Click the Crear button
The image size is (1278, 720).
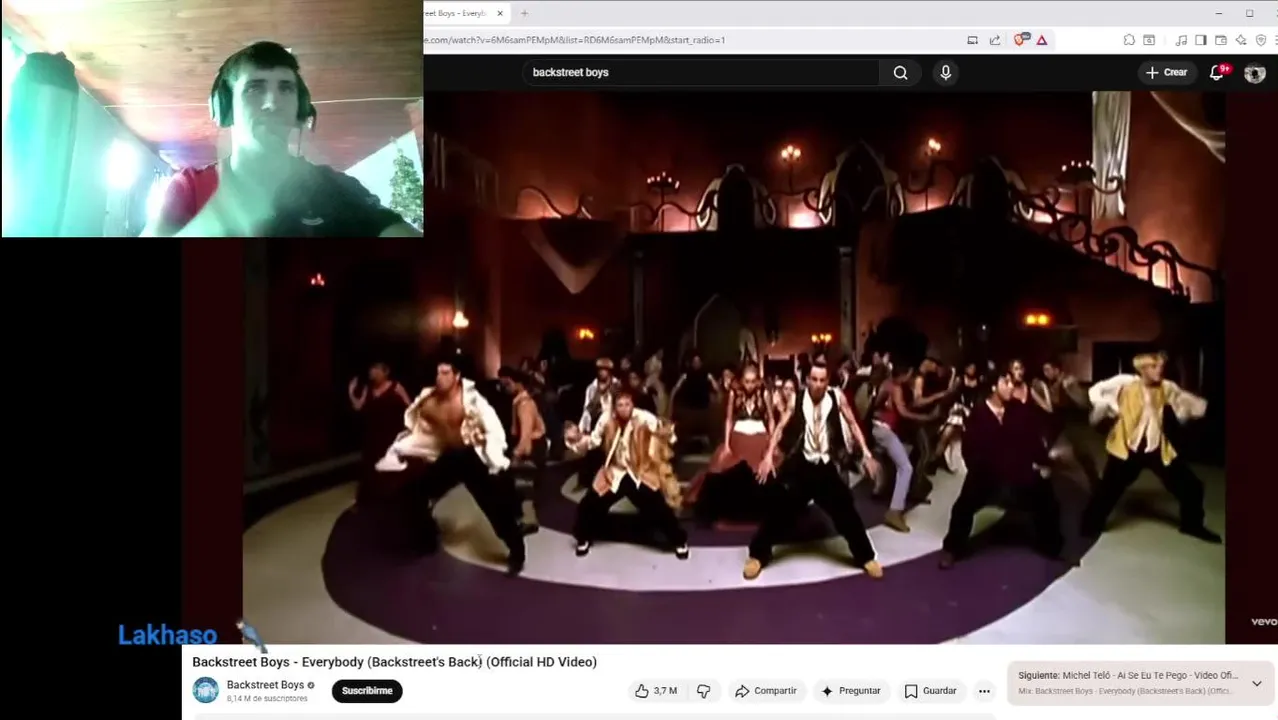tap(1166, 72)
